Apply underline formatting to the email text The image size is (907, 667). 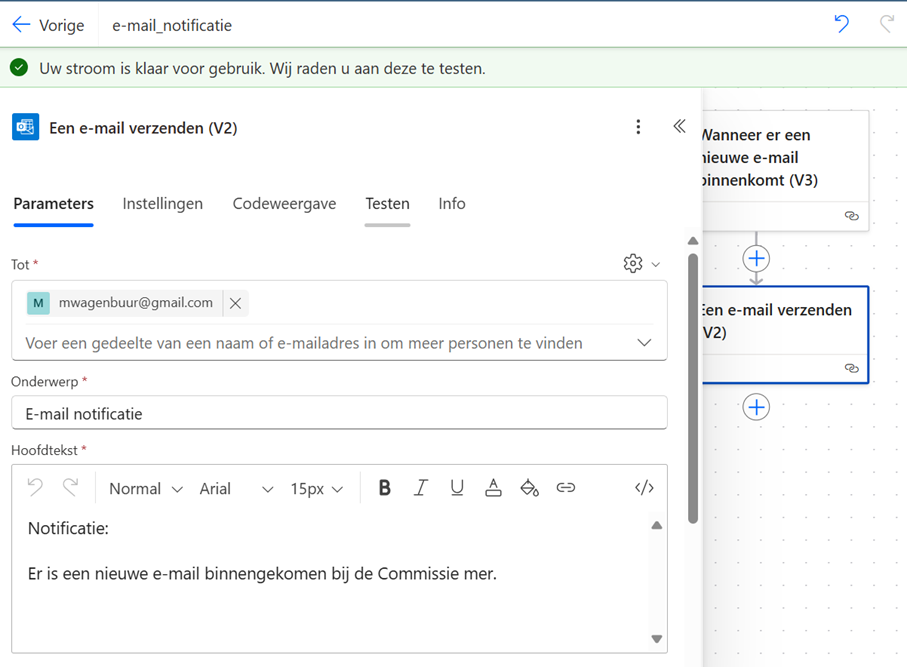pyautogui.click(x=457, y=488)
